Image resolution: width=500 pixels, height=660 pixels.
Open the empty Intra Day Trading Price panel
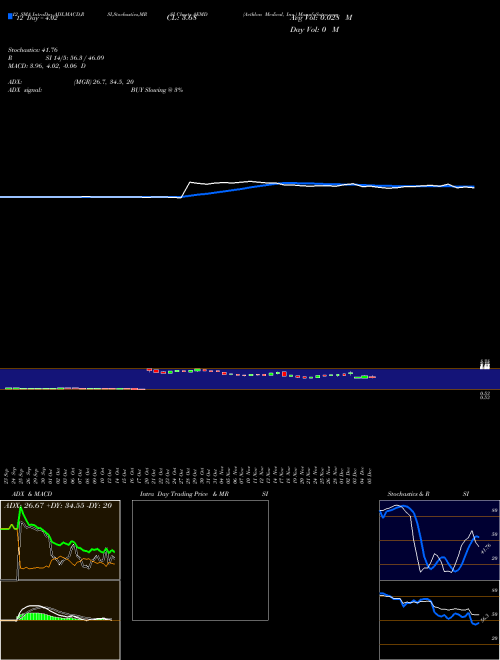point(200,560)
